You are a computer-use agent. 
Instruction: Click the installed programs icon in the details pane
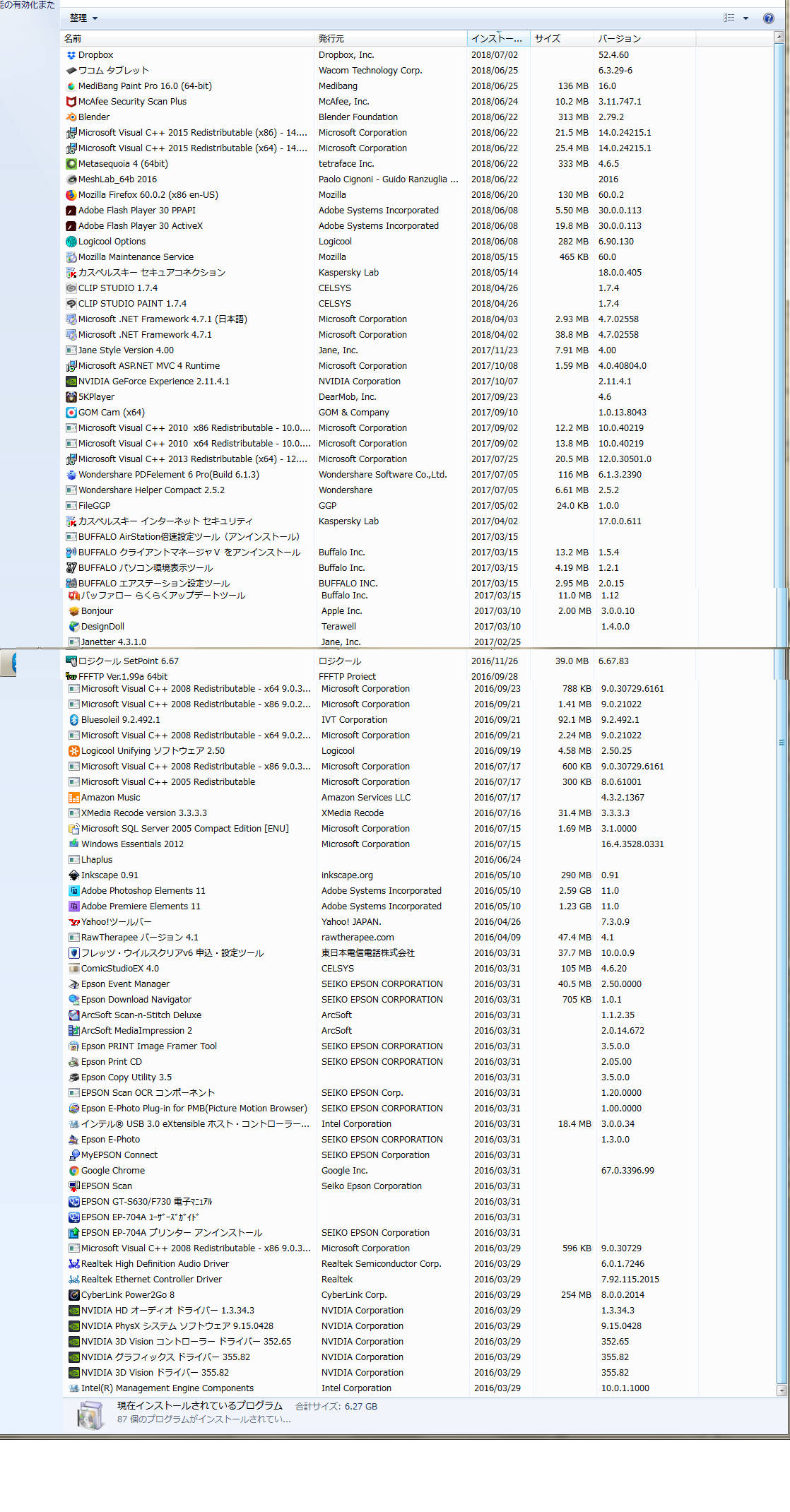[90, 1415]
